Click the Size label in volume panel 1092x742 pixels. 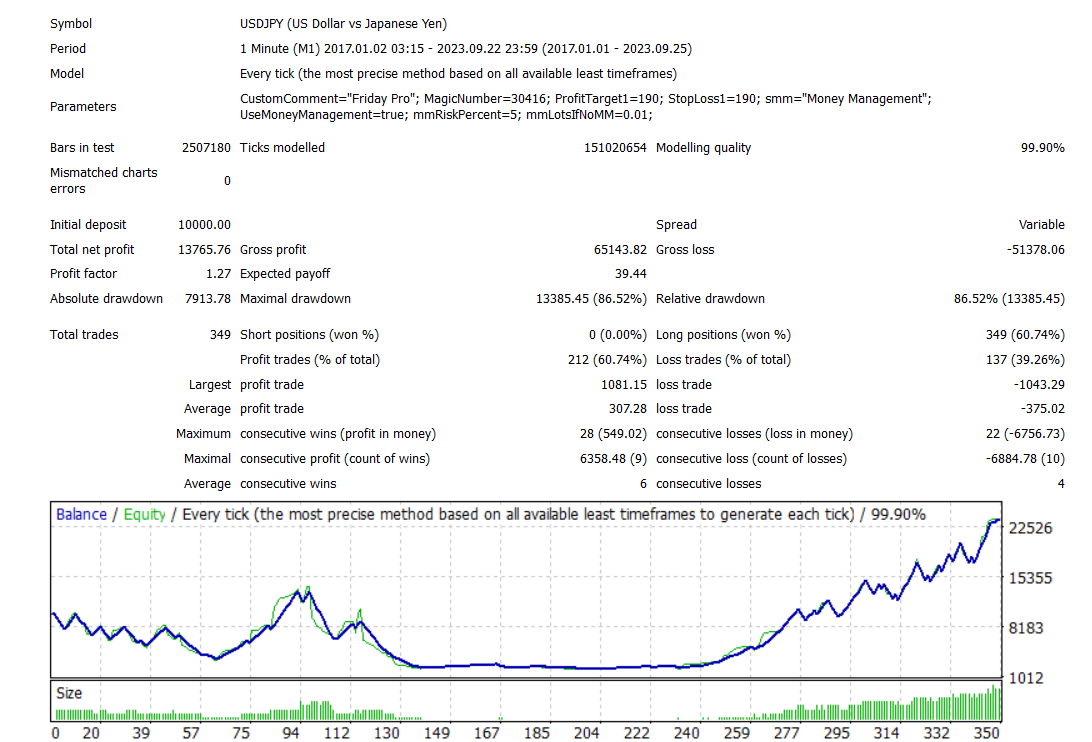click(x=69, y=693)
